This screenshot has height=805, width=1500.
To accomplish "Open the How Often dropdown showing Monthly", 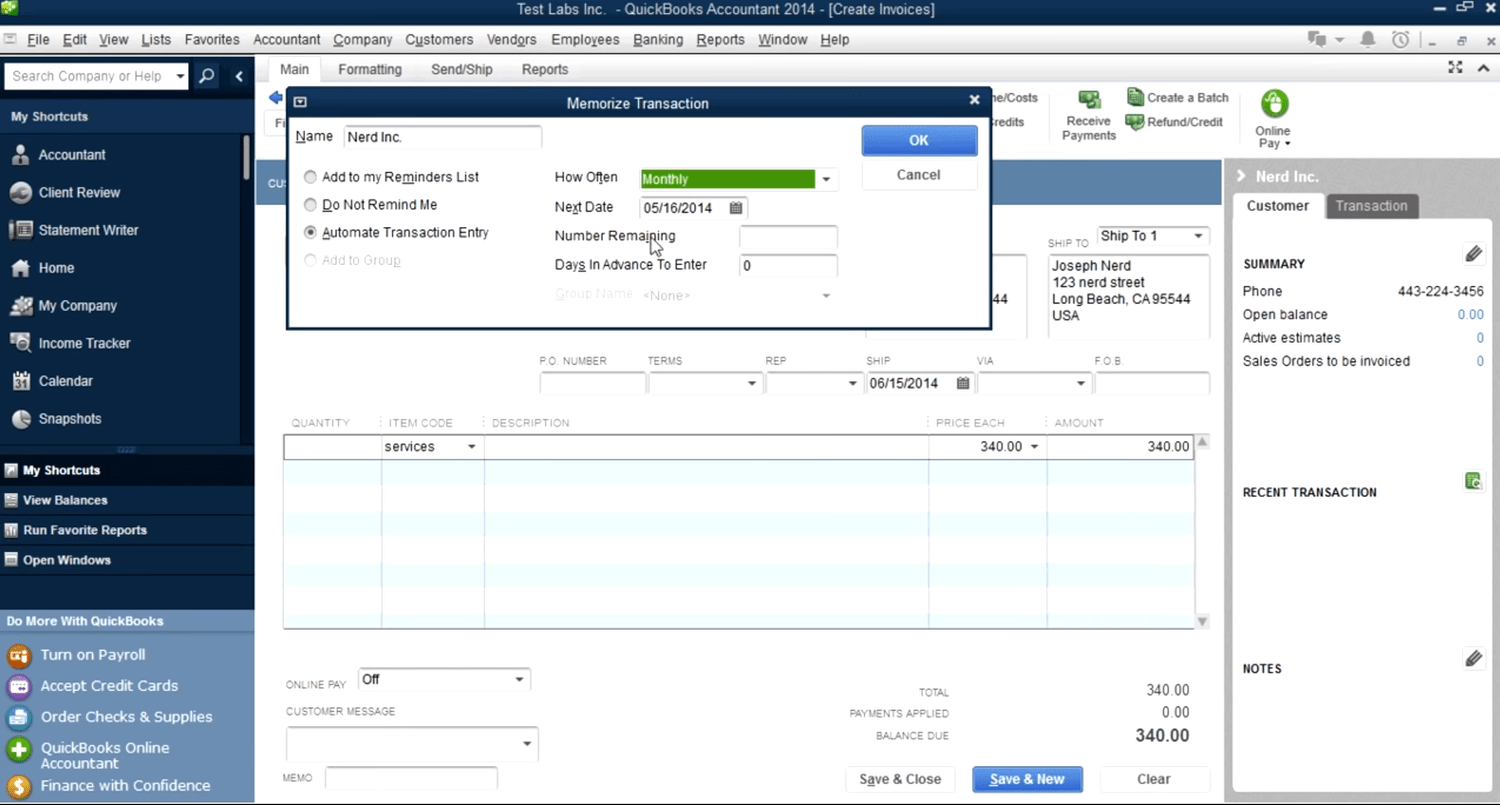I will [x=826, y=179].
